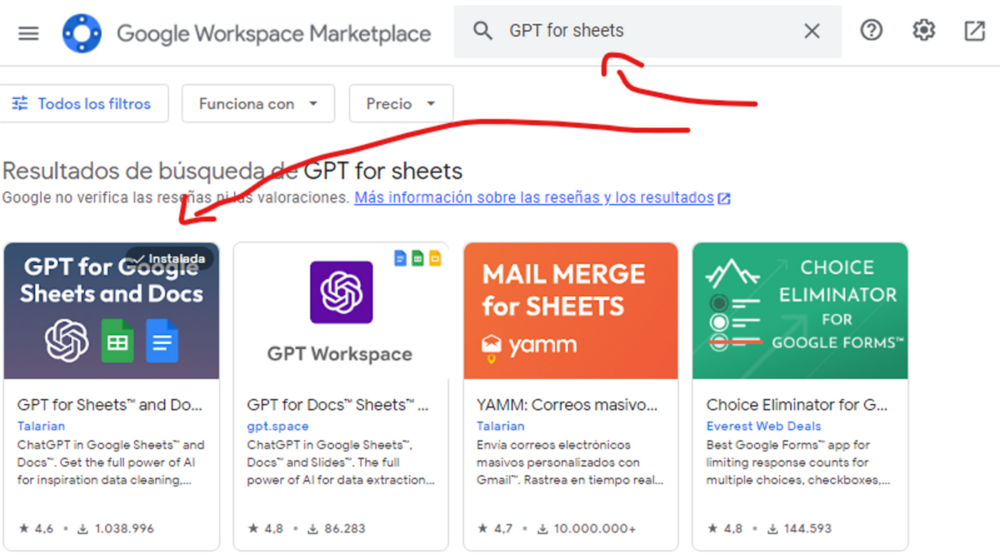Clear the search text with X
The image size is (1000, 555).
pyautogui.click(x=811, y=31)
